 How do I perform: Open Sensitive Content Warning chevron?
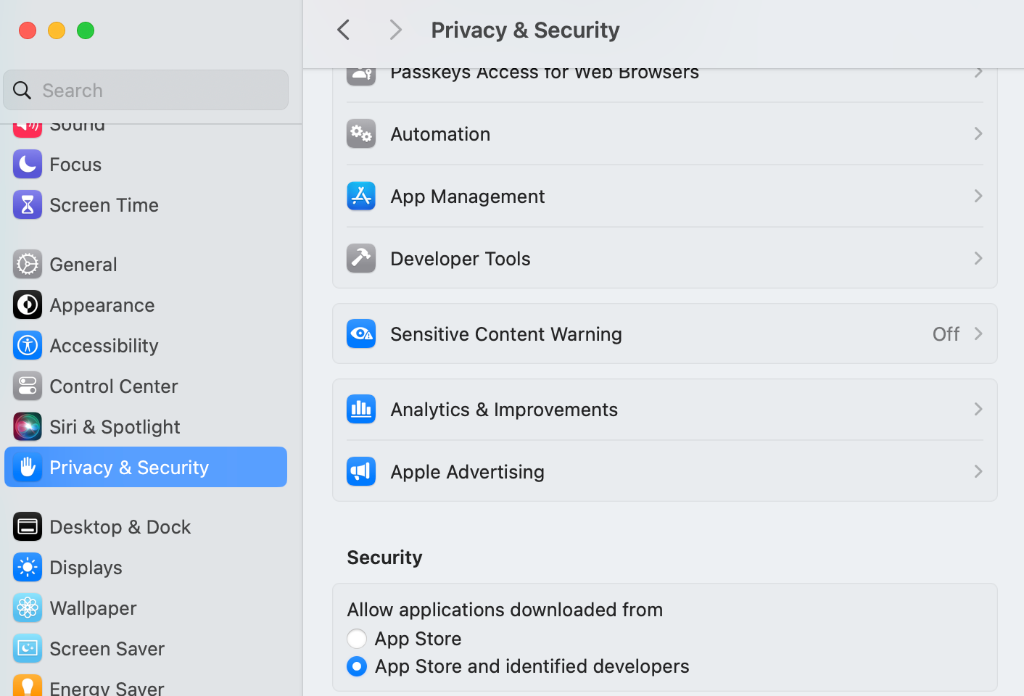coord(978,334)
